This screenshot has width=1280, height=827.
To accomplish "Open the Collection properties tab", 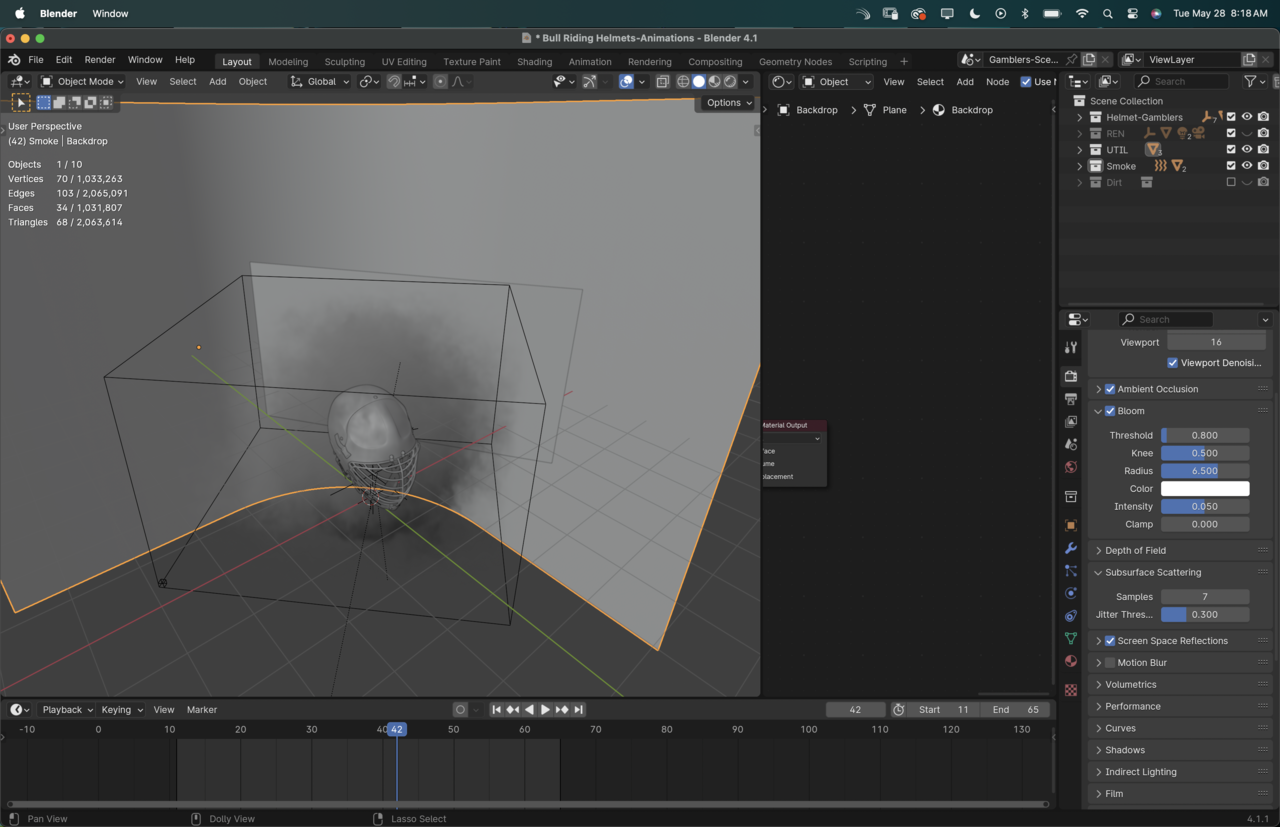I will pyautogui.click(x=1071, y=496).
